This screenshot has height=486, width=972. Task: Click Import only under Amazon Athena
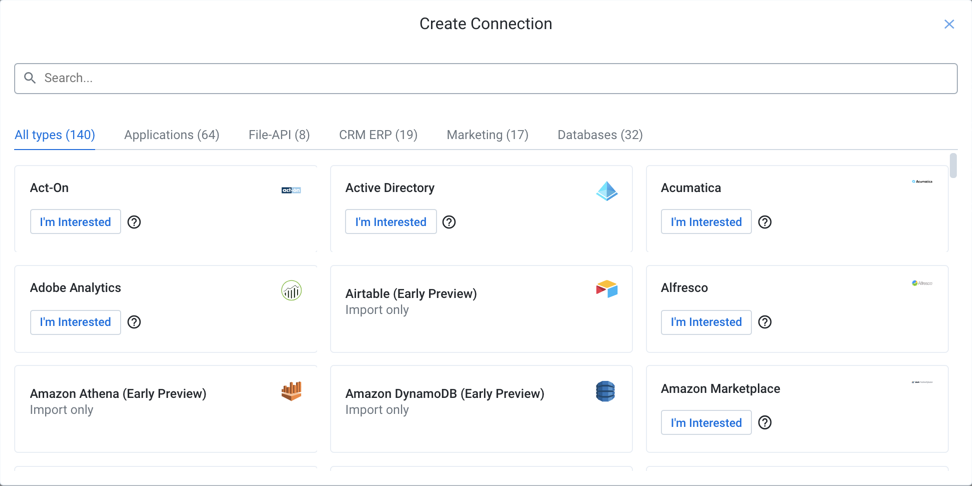pyautogui.click(x=61, y=410)
